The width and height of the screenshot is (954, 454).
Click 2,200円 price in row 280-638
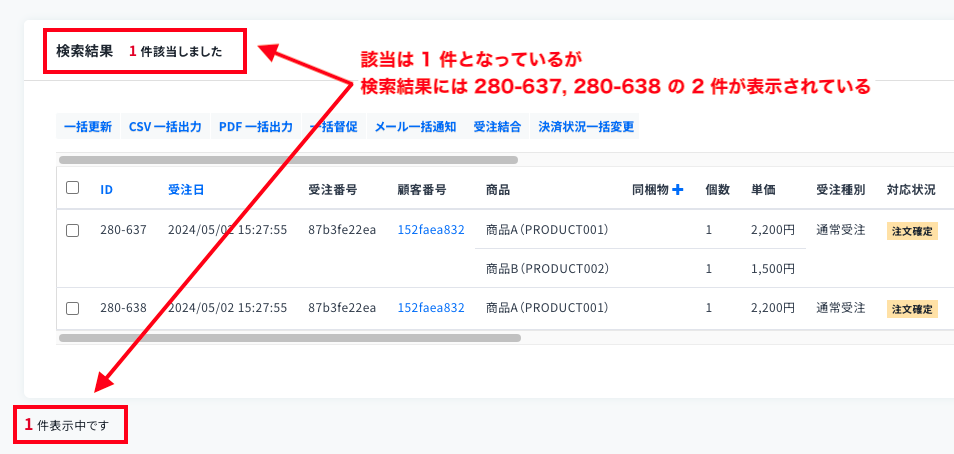[x=773, y=308]
